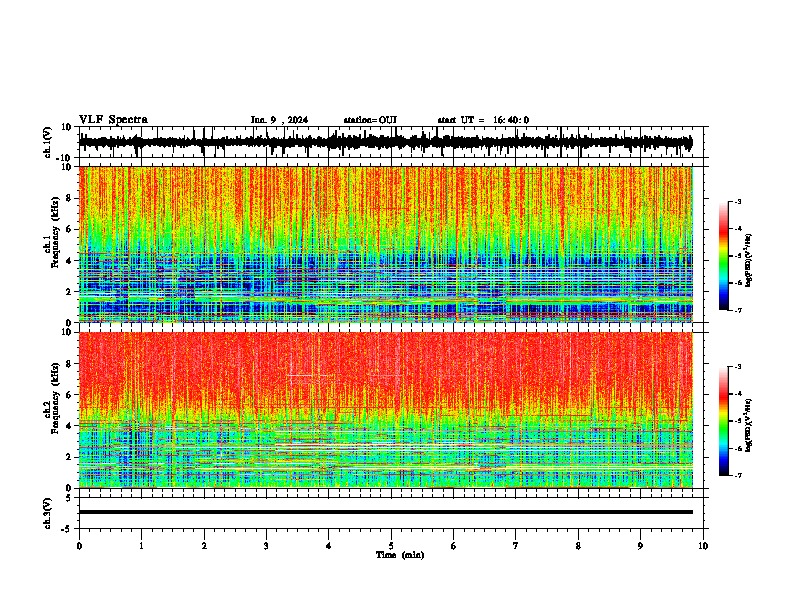Click the "8" kHz tick of ch.1 spectrogram
Screen dimensions: 792x612
[69, 198]
